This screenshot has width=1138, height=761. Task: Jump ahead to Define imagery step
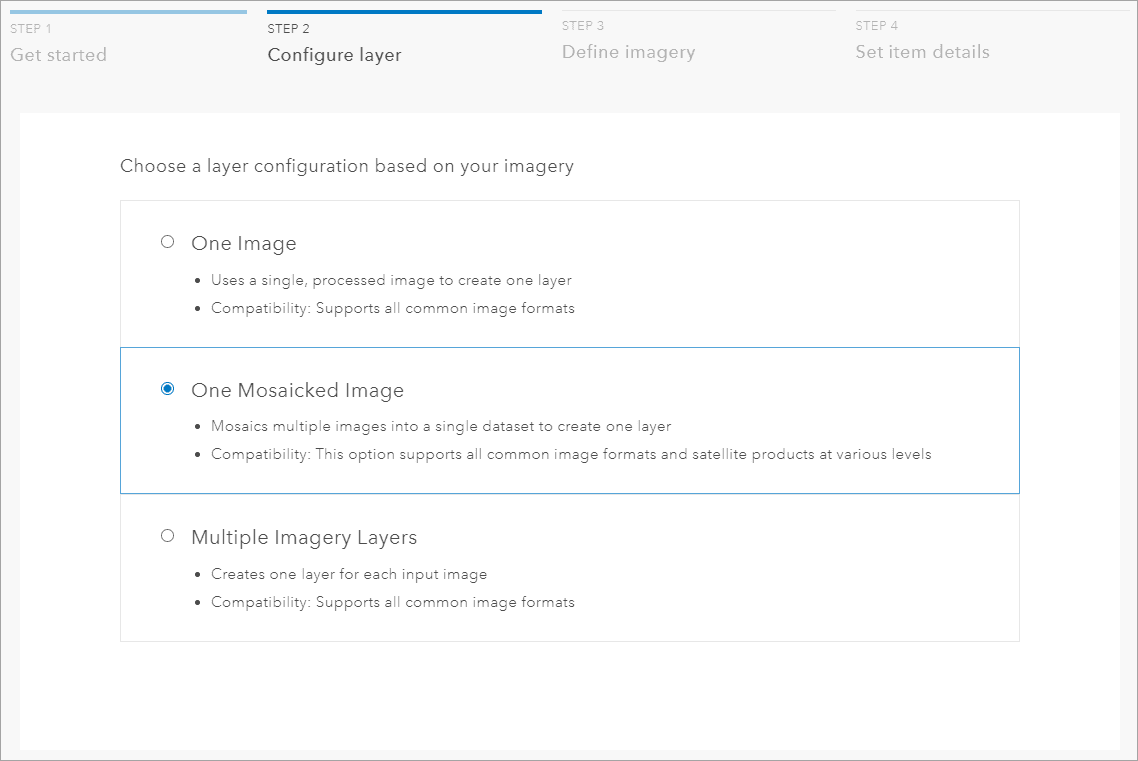click(628, 52)
